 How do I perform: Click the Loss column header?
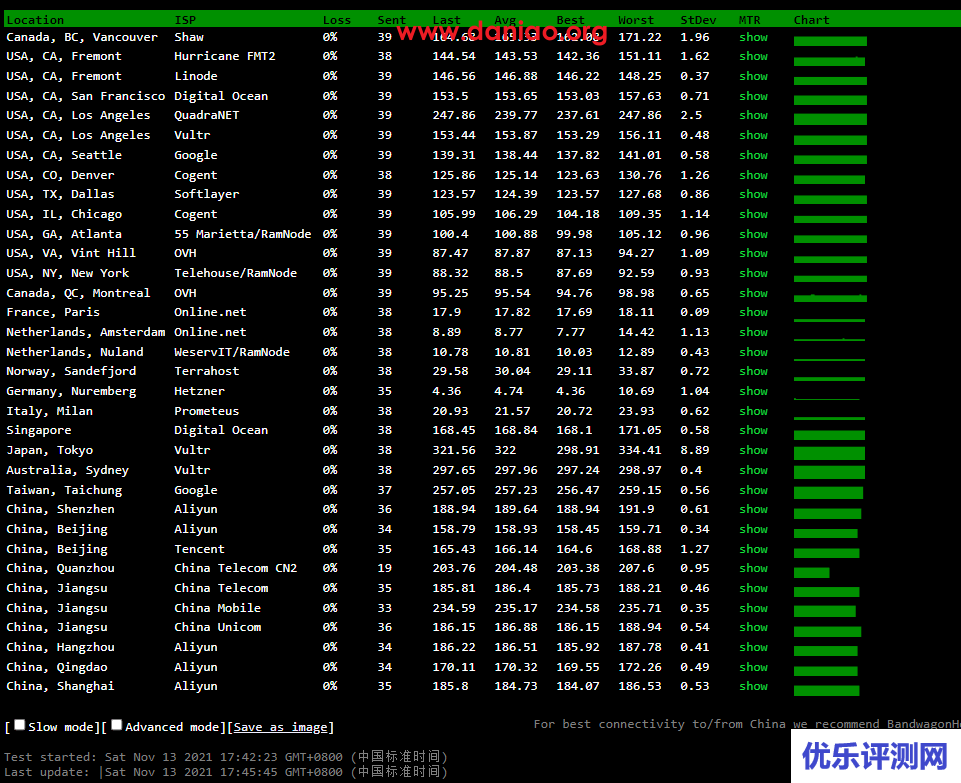tap(337, 20)
